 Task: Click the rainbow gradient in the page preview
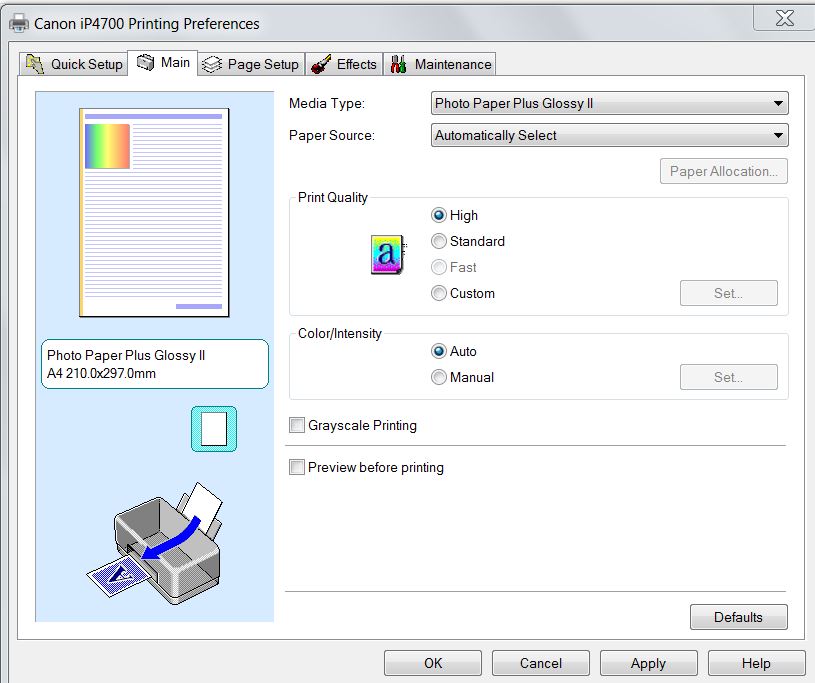[x=107, y=146]
